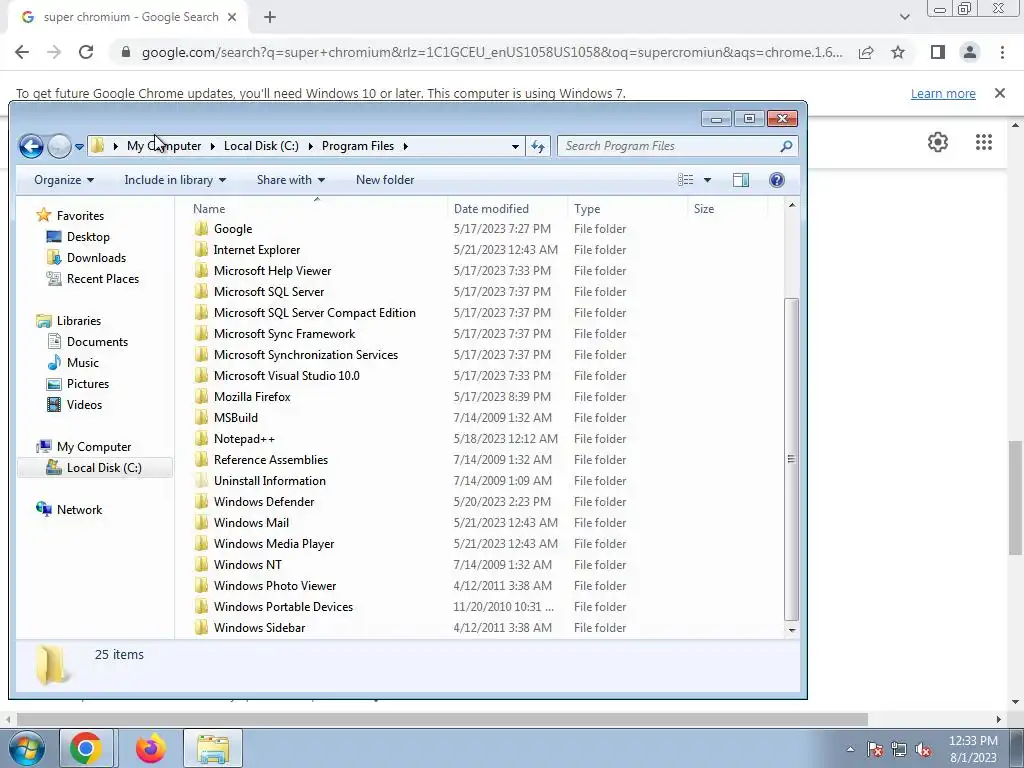Click the Explorer Forward arrow button
Screen dimensions: 1024x768
pos(59,146)
